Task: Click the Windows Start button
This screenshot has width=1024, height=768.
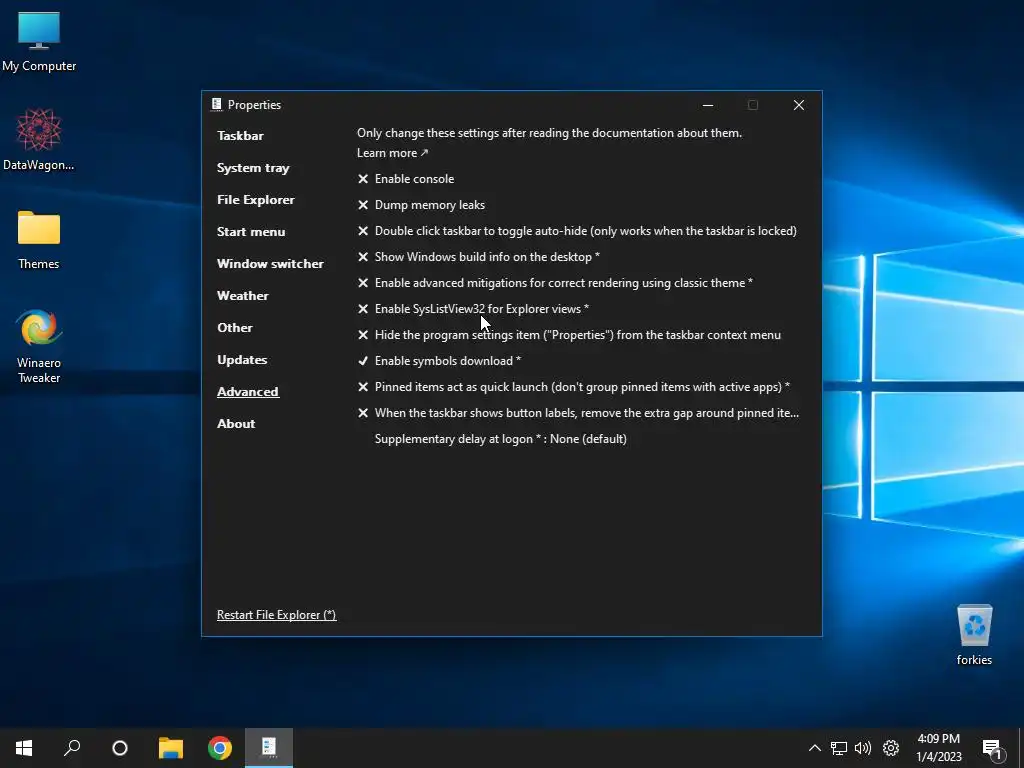Action: point(24,747)
